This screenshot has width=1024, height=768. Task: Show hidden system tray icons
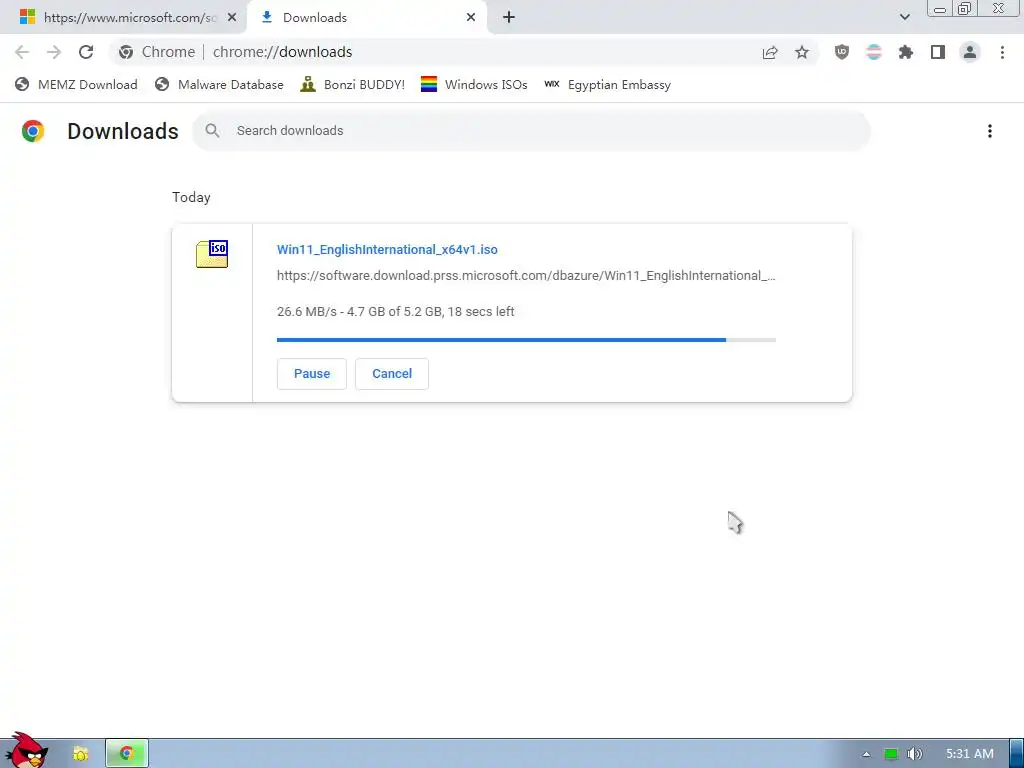pos(866,754)
